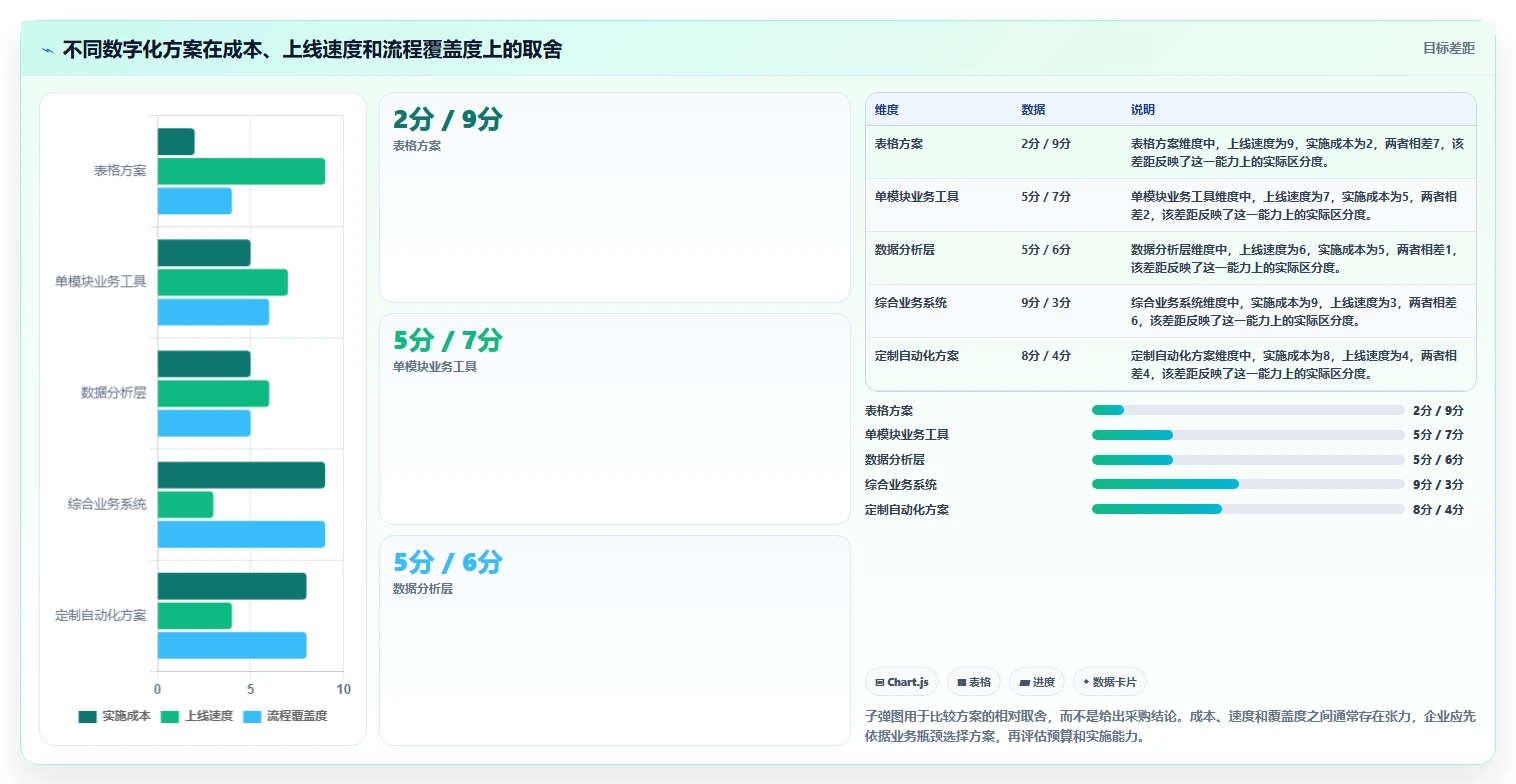Viewport: 1516px width, 784px height.
Task: Click the 定制自动化方案 实施成本 chart bar
Action: (x=232, y=586)
